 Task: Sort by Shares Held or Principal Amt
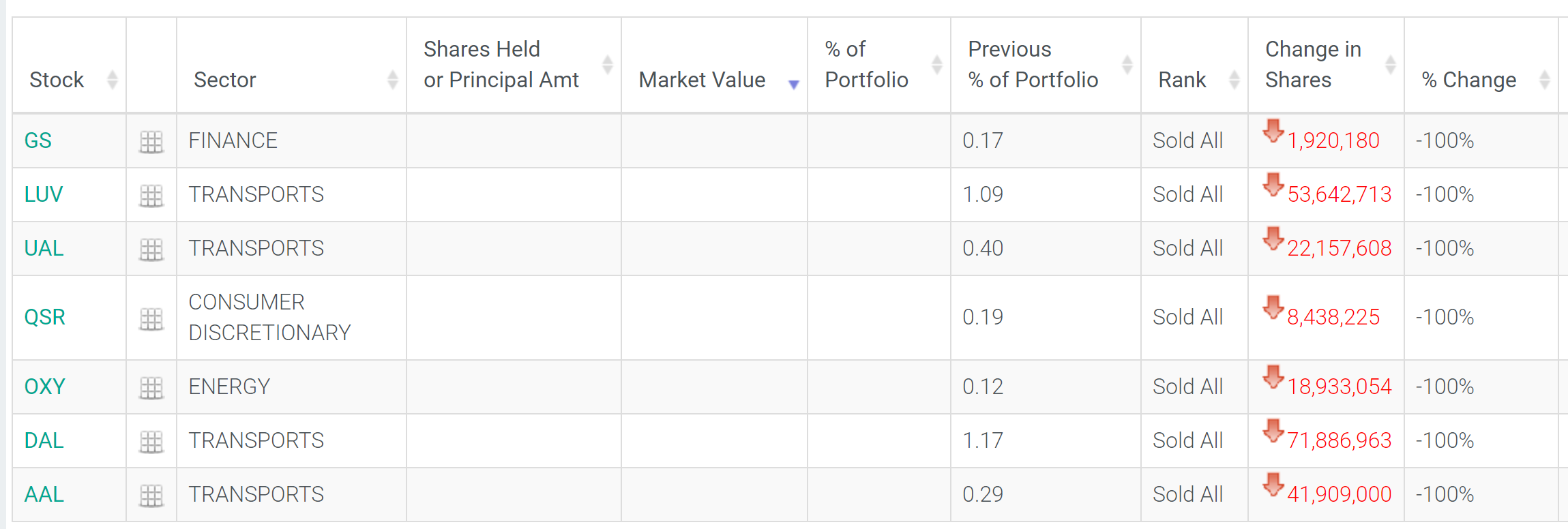tap(514, 65)
